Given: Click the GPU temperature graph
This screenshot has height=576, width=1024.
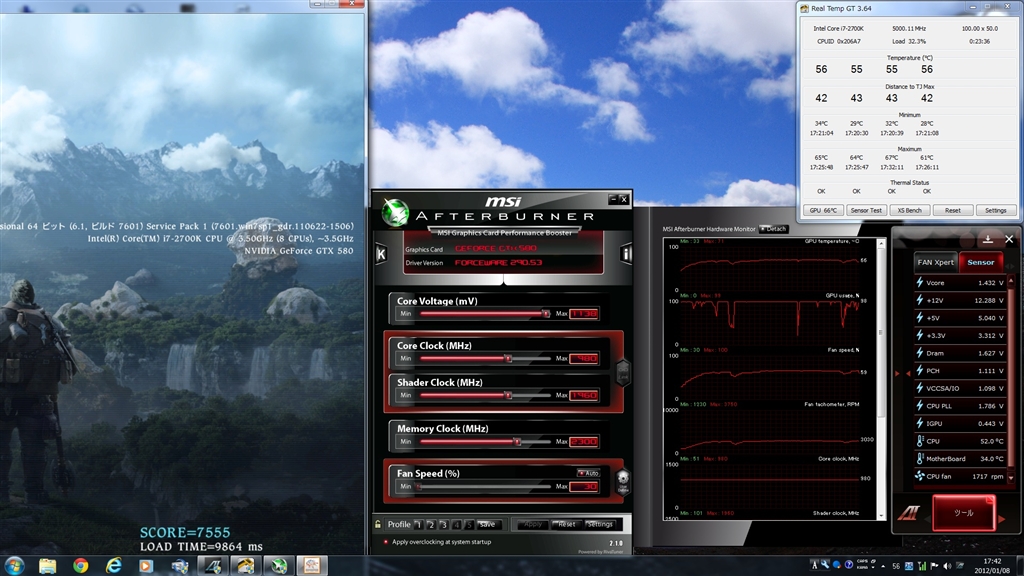Looking at the screenshot, I should coord(769,264).
